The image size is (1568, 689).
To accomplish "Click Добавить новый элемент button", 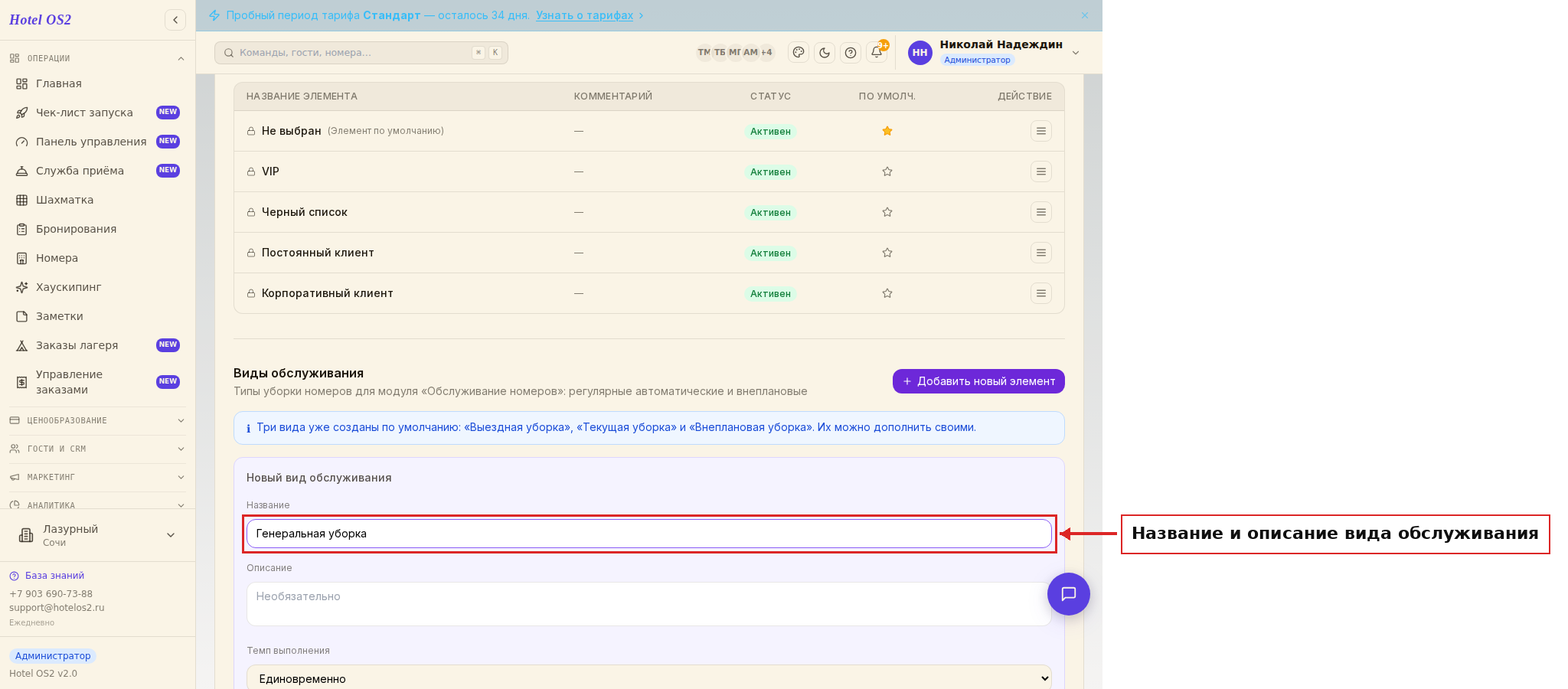I will (978, 381).
